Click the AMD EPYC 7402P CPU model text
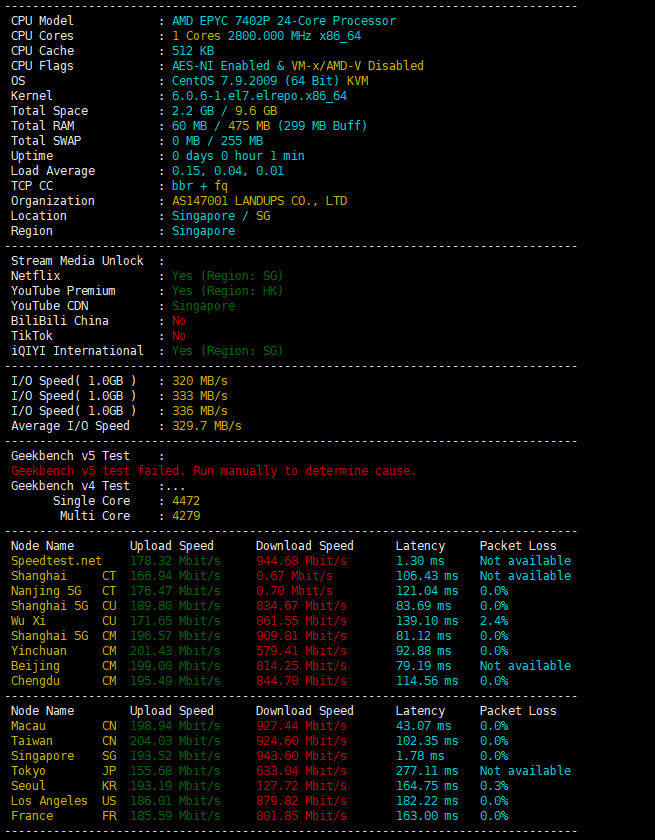 click(x=283, y=21)
